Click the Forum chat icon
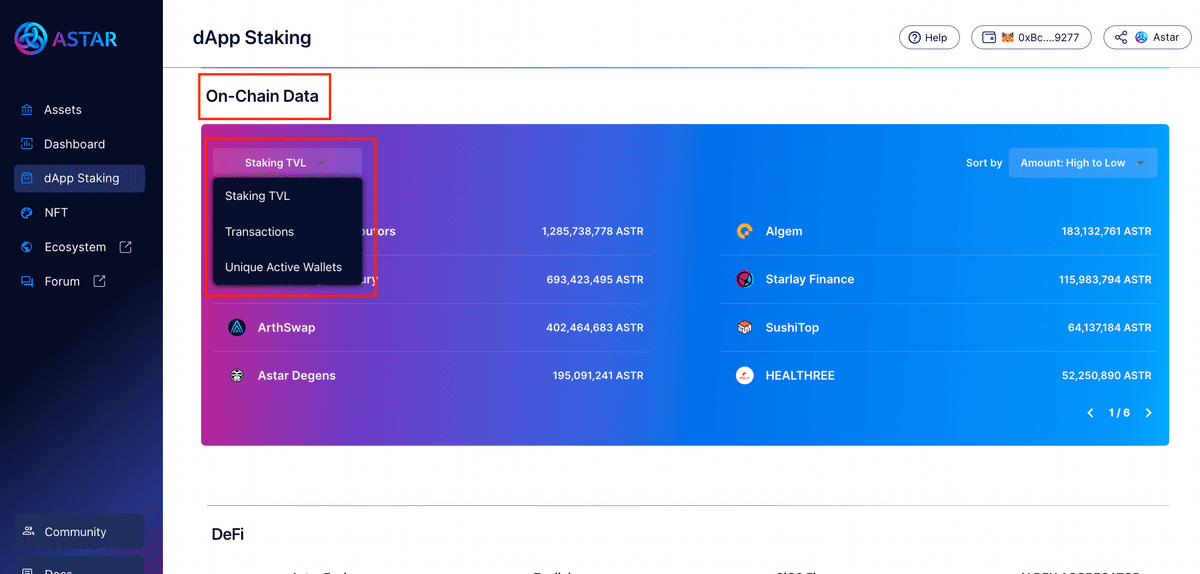The image size is (1200, 574). pyautogui.click(x=27, y=282)
